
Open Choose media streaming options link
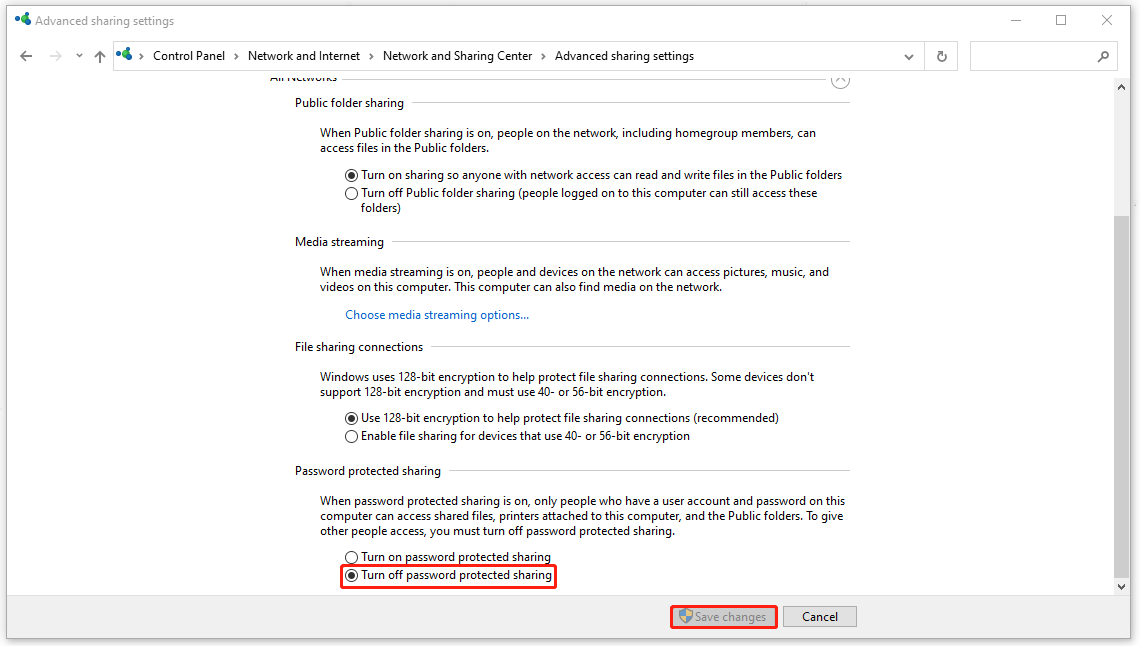pos(437,314)
